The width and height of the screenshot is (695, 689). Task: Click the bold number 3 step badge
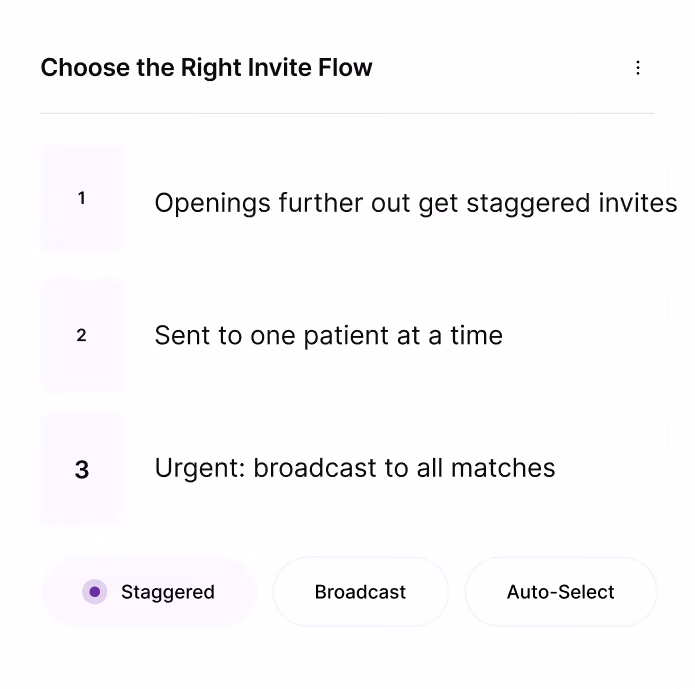pyautogui.click(x=82, y=469)
